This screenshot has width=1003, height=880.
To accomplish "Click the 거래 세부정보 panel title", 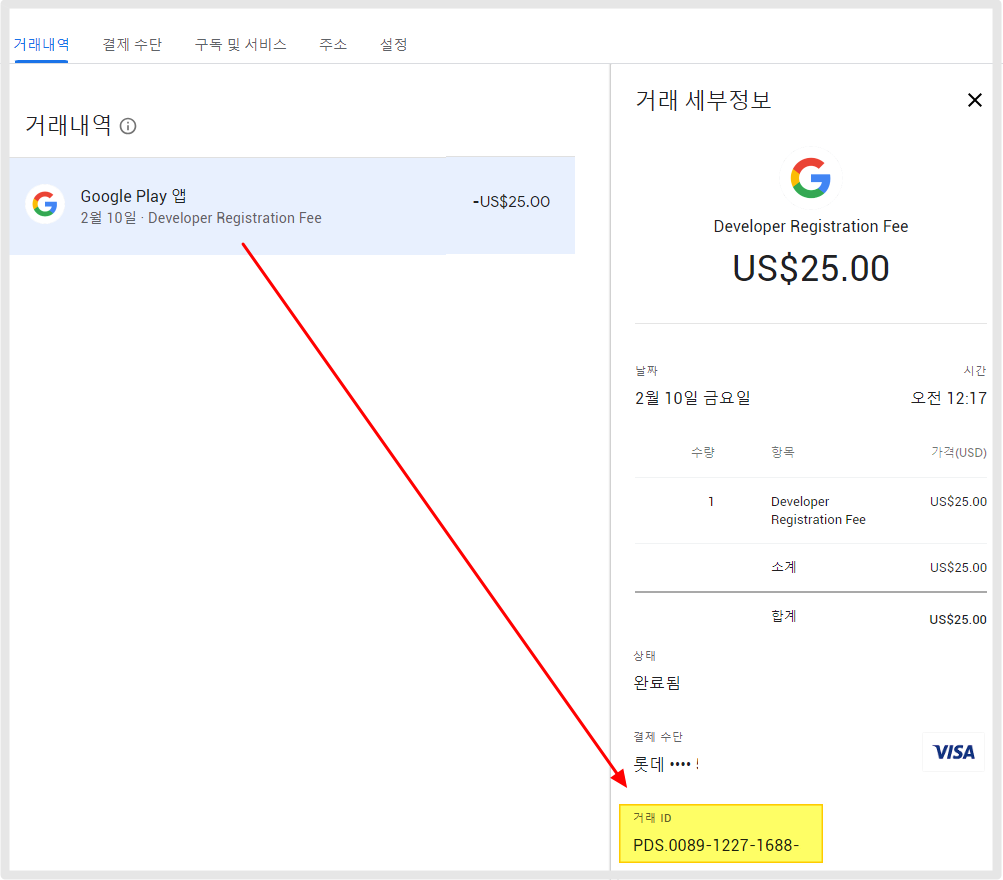I will [703, 100].
